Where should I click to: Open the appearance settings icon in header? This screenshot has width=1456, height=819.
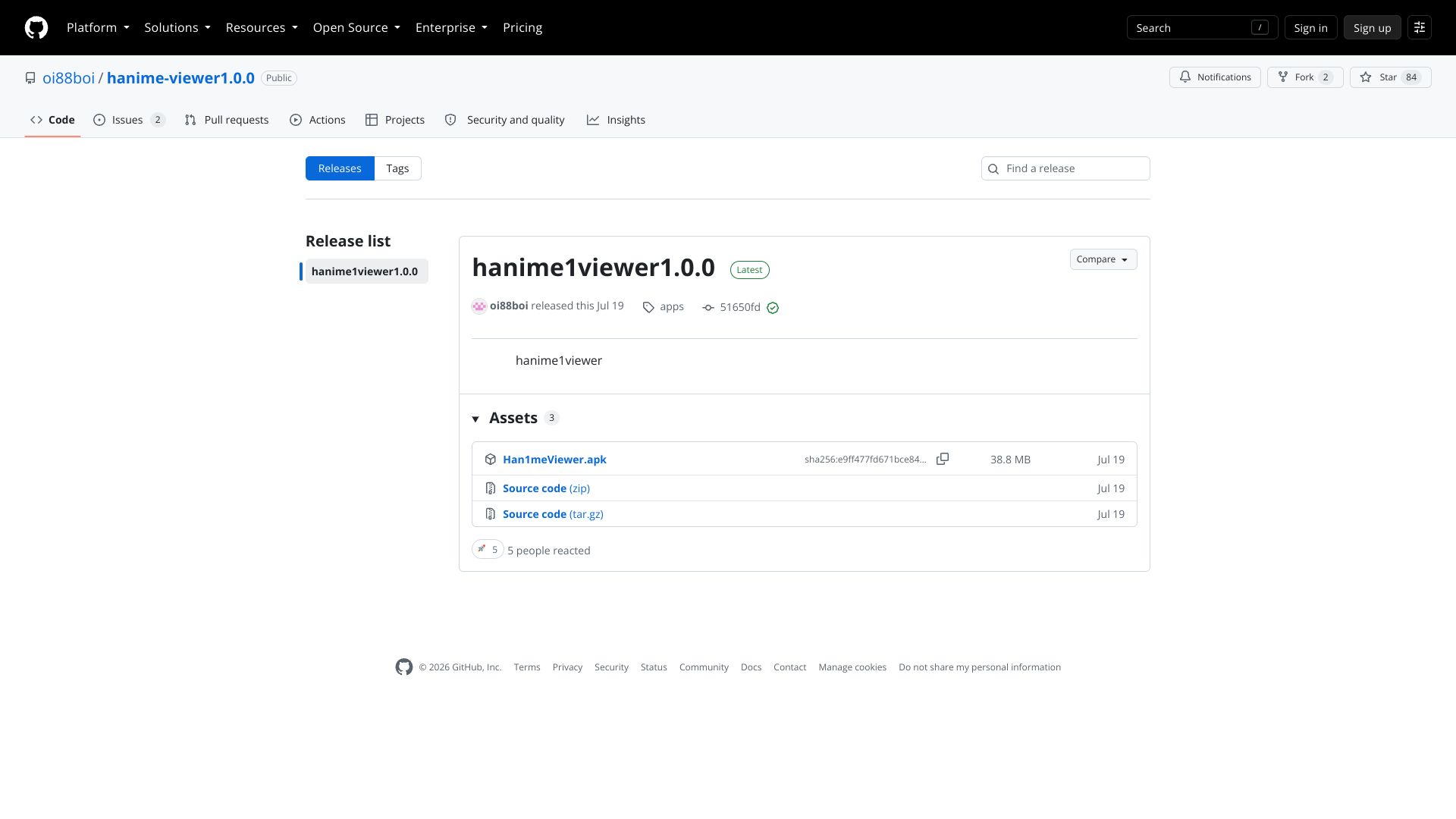coord(1420,27)
